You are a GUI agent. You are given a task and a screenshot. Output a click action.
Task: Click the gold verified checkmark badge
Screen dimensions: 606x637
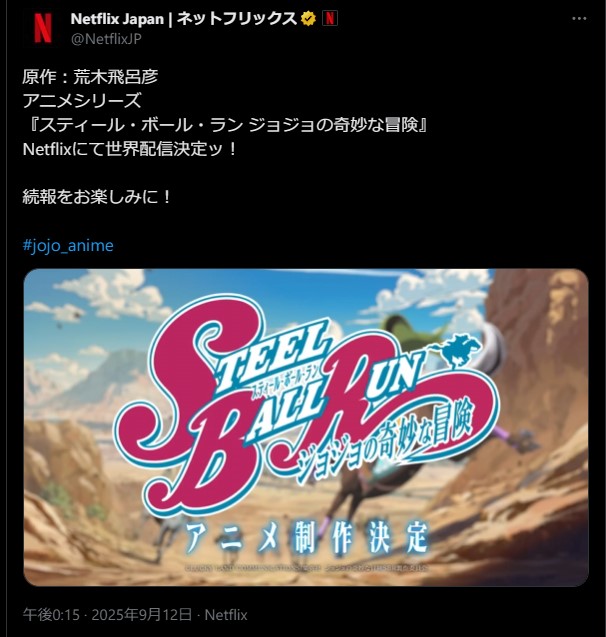point(309,19)
